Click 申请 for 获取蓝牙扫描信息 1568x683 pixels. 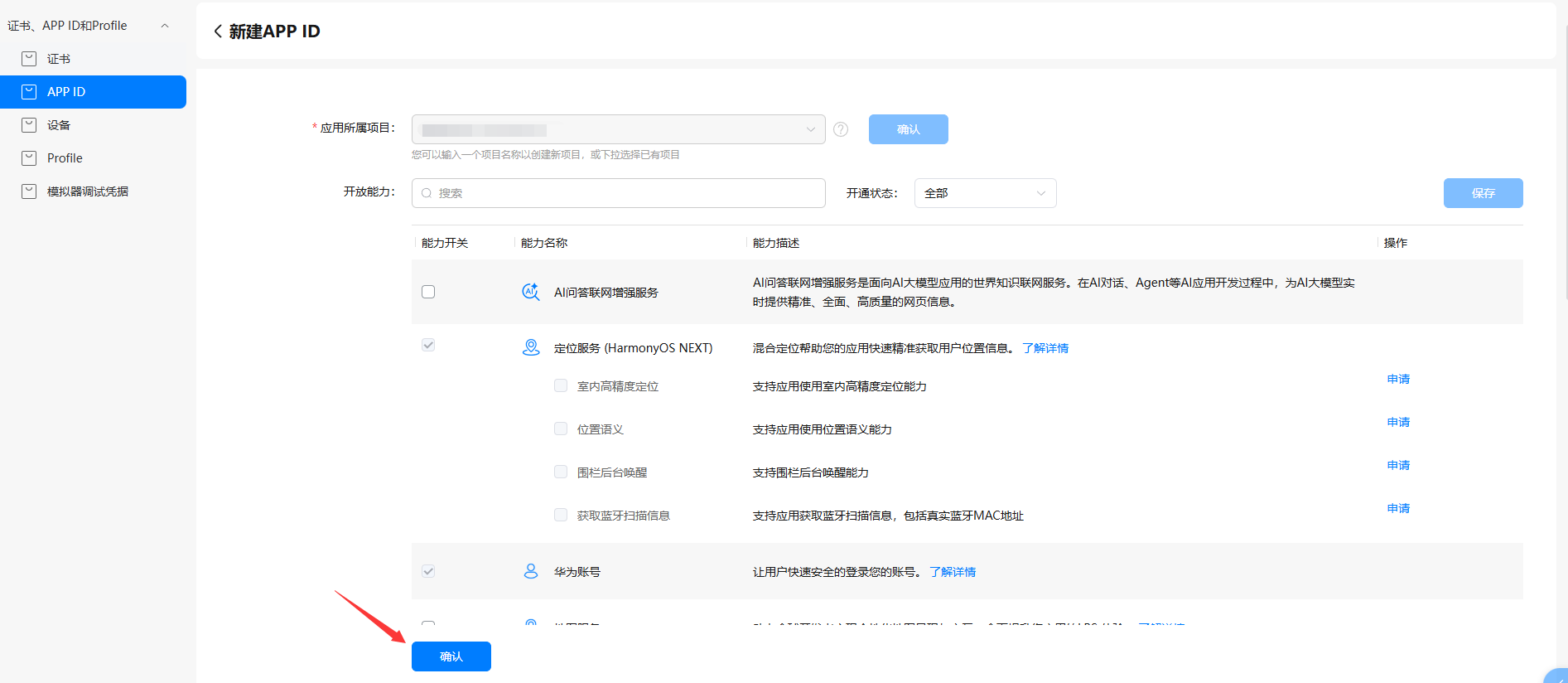[x=1398, y=508]
